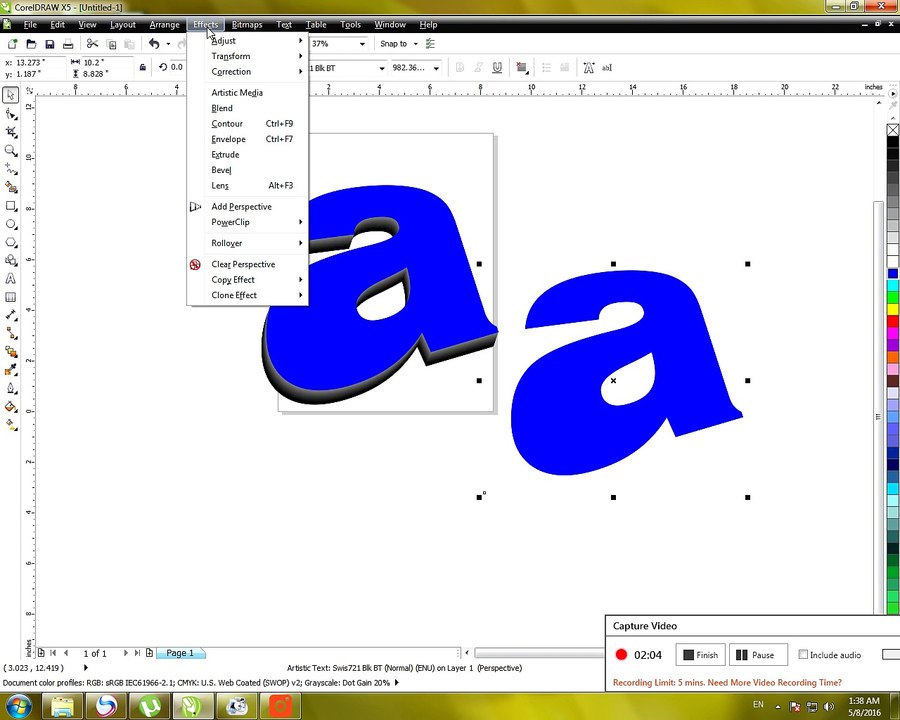
Task: Pick the blue color swatch
Action: click(x=893, y=274)
